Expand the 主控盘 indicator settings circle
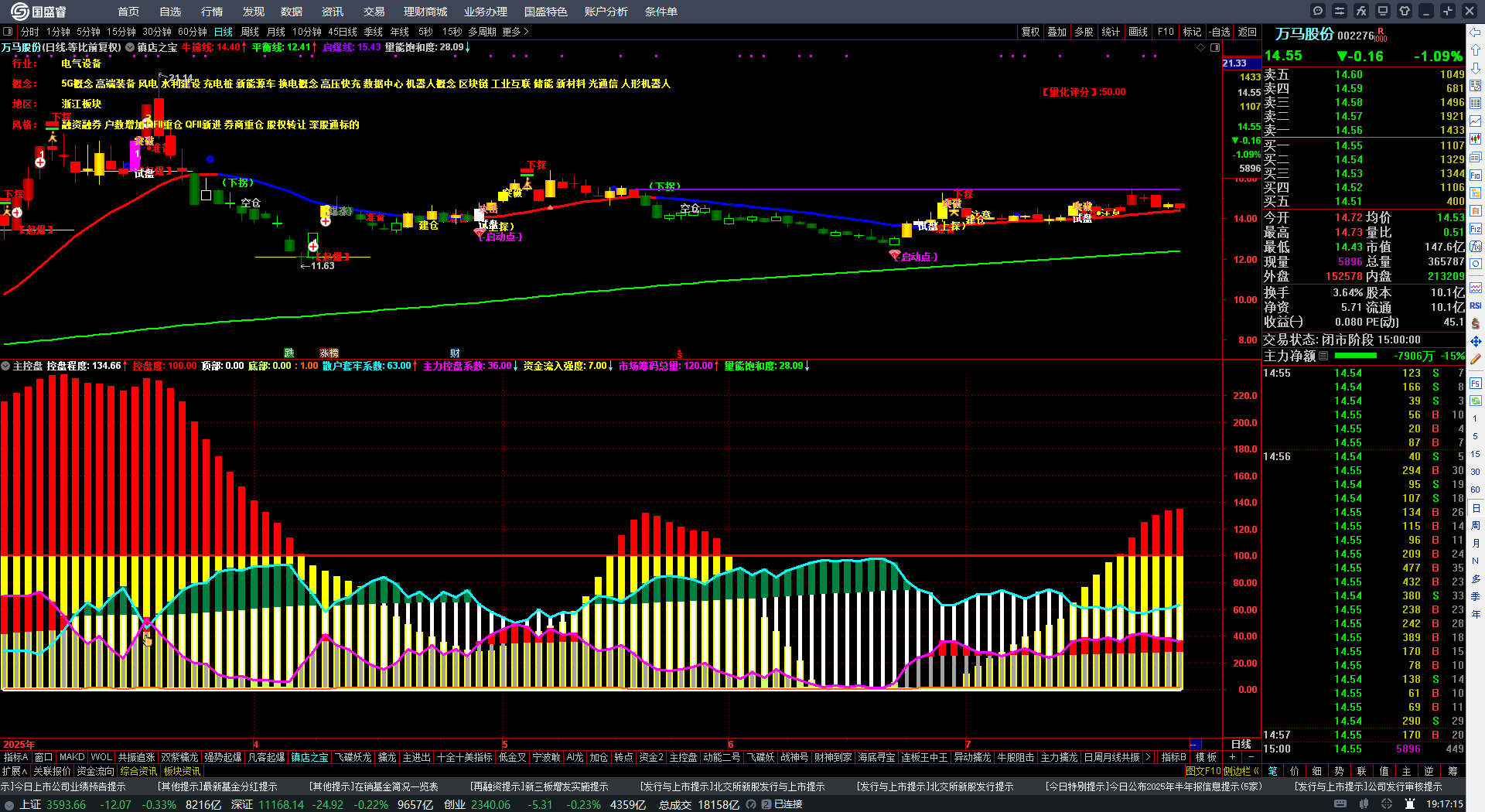1485x812 pixels. (x=5, y=366)
